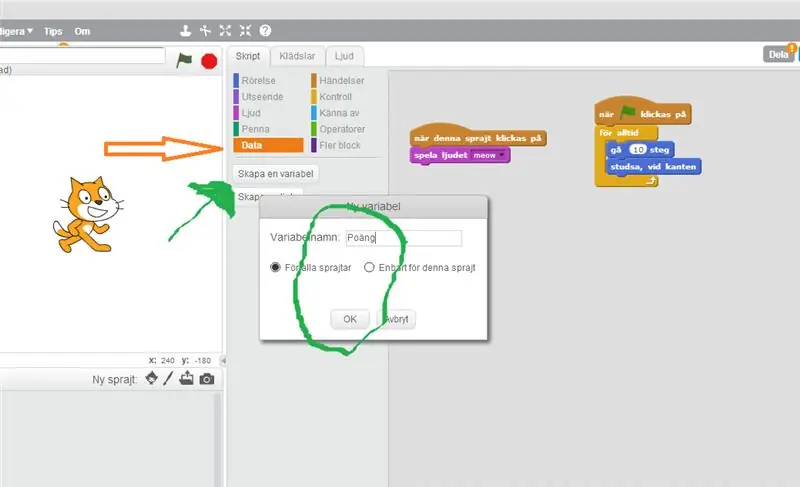The width and height of the screenshot is (800, 487).
Task: Click the 'för alltid' loop block
Action: (x=619, y=133)
